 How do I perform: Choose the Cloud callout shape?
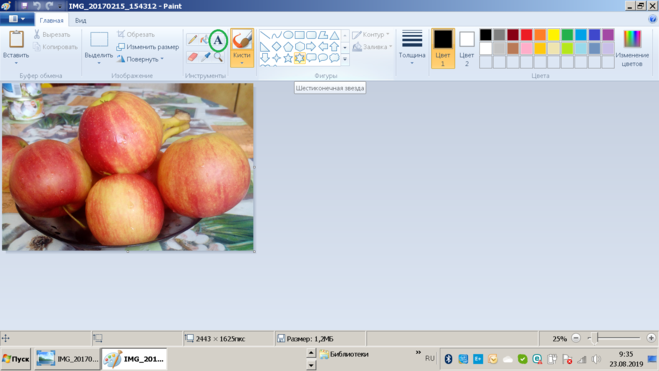coord(334,58)
